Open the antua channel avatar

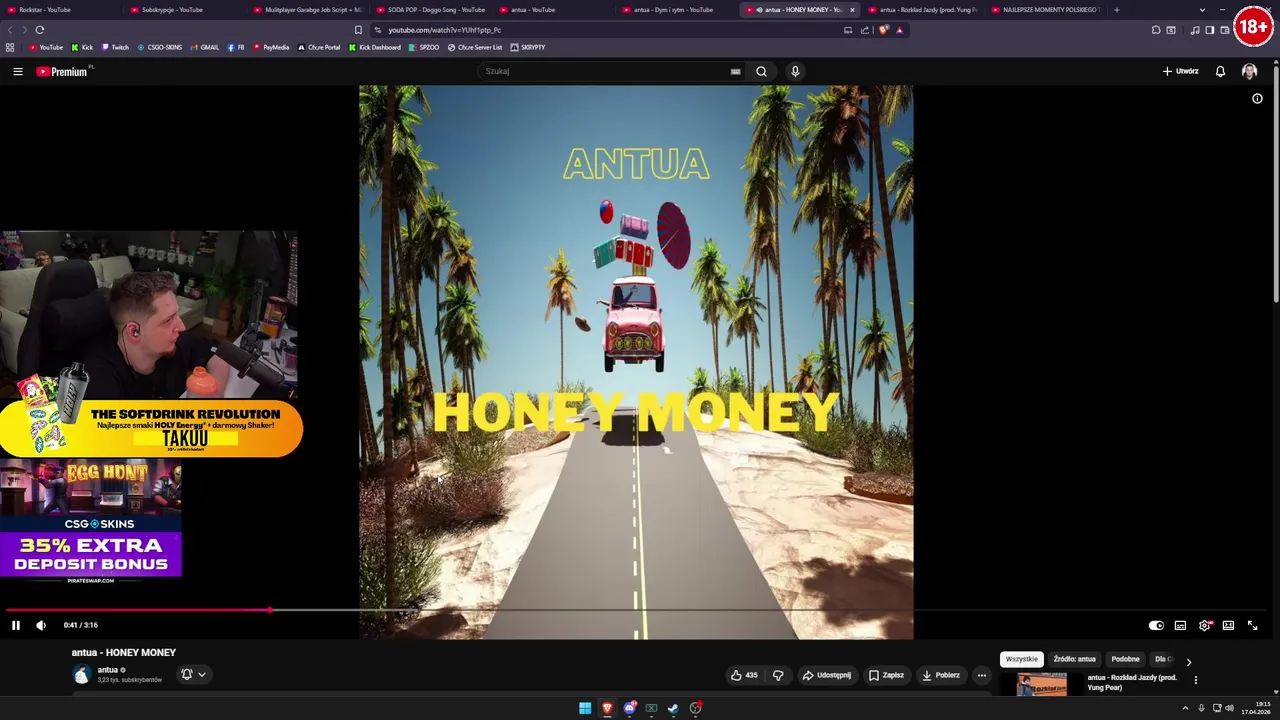[81, 675]
